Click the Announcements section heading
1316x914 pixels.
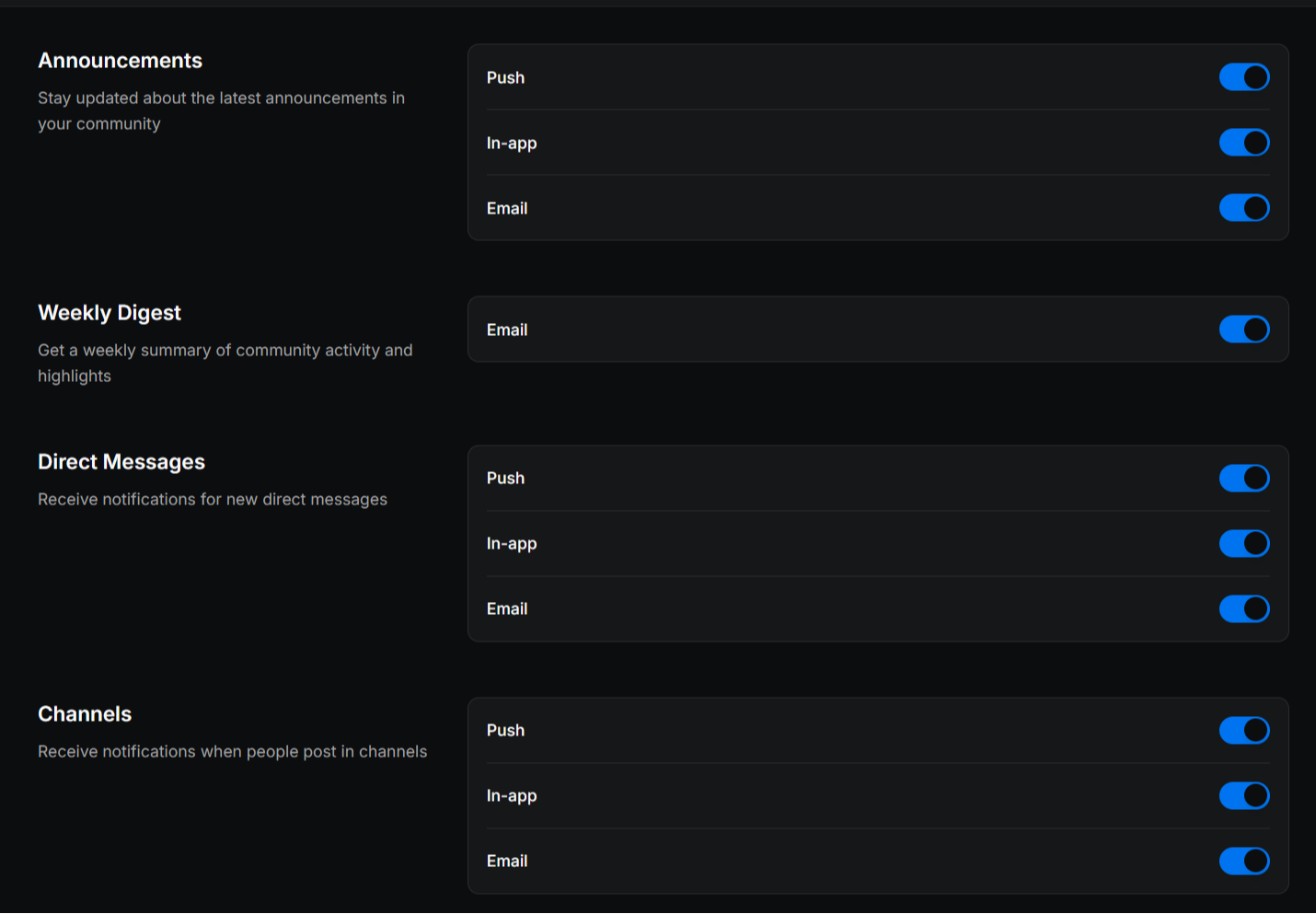pos(120,61)
